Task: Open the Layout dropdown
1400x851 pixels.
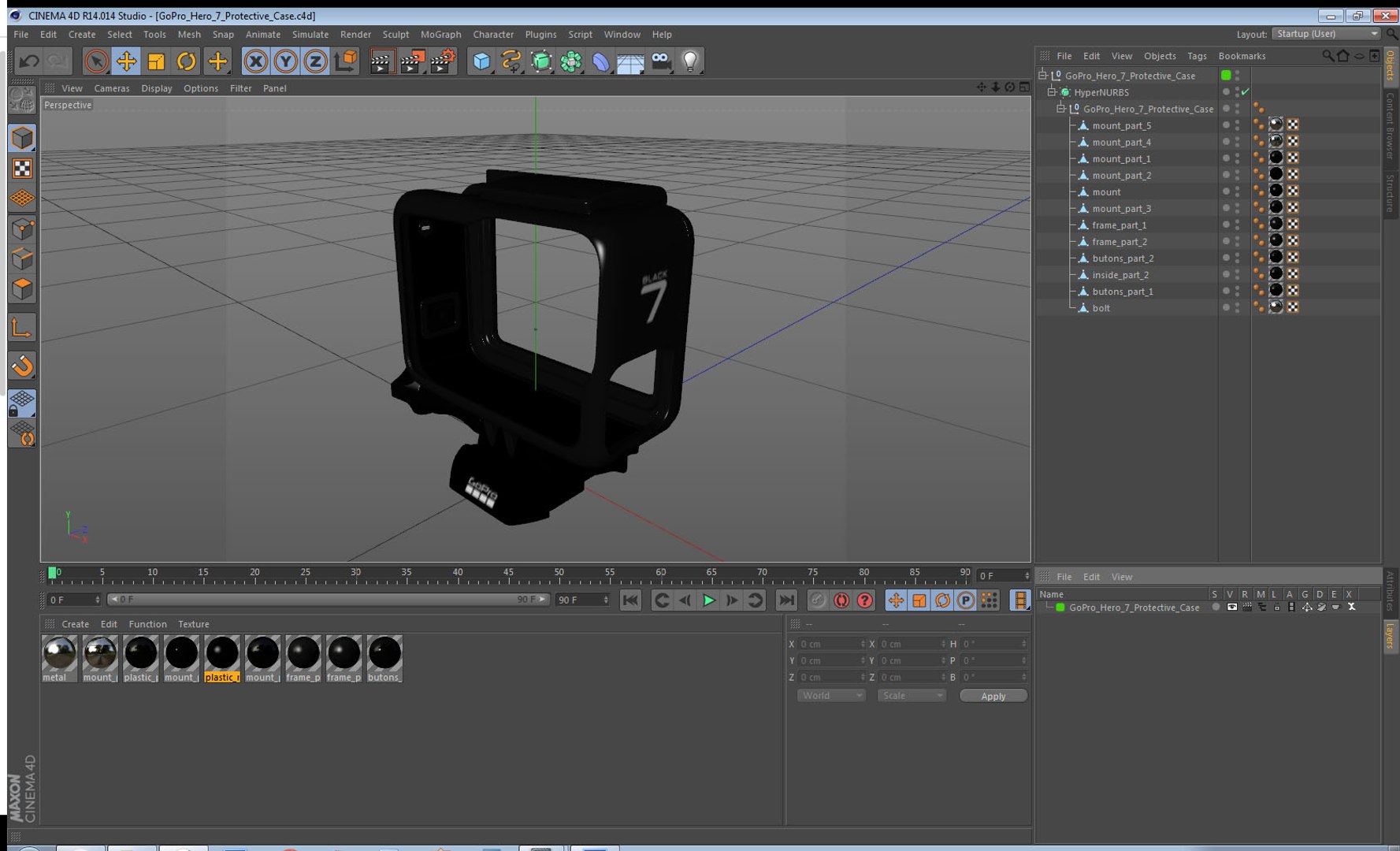Action: [x=1327, y=34]
